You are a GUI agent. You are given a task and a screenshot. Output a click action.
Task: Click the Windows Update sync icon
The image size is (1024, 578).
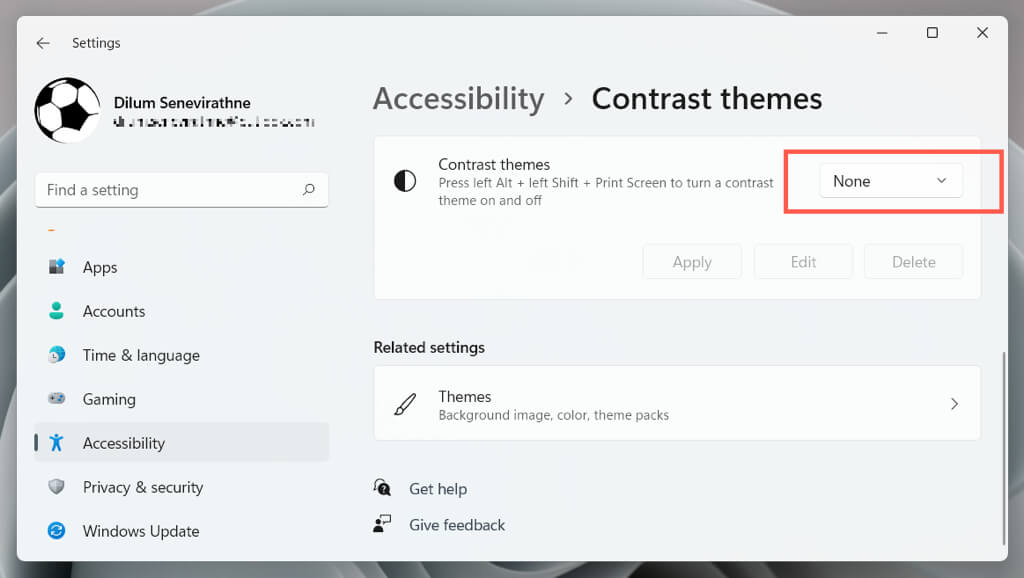57,531
